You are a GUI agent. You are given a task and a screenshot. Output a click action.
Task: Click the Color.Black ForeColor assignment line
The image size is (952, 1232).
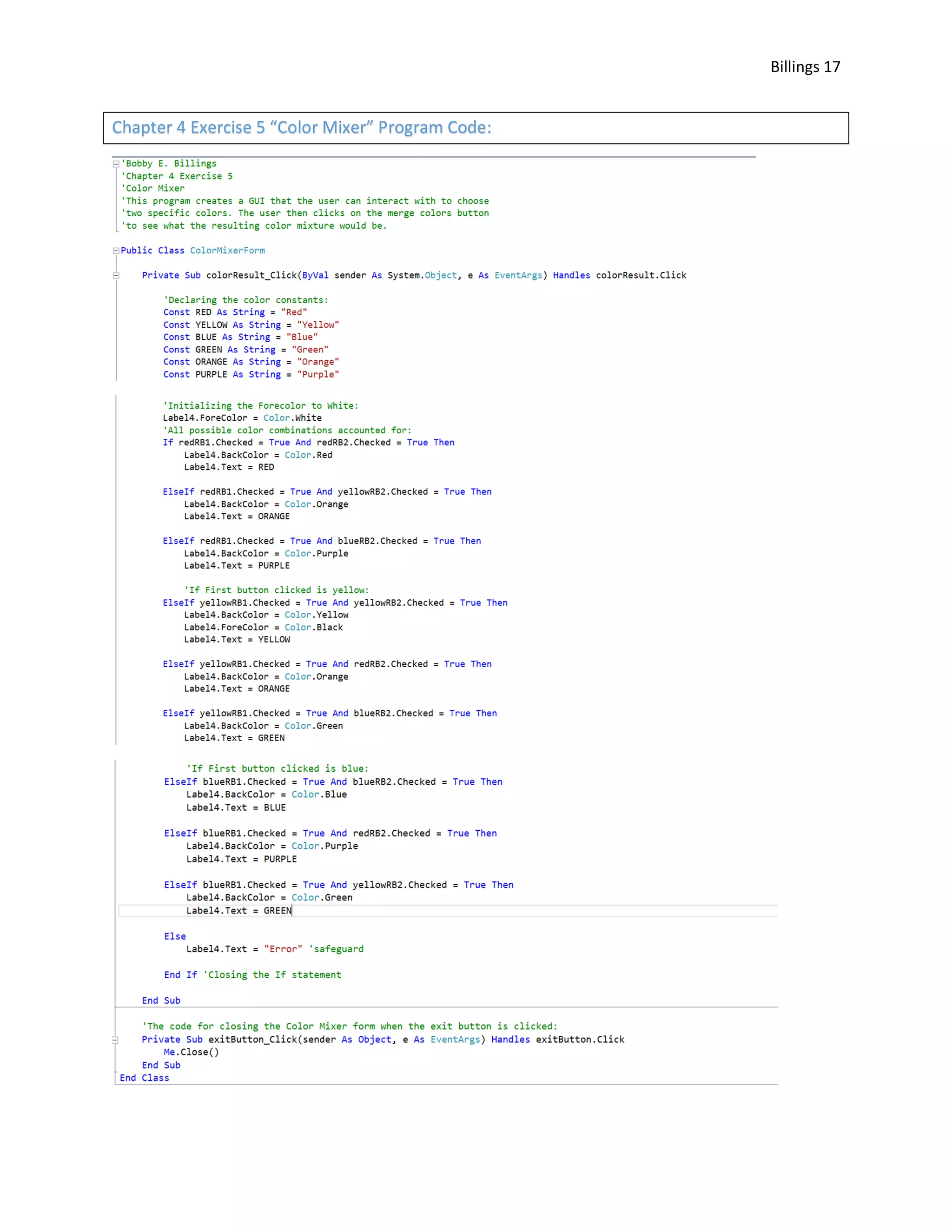click(263, 627)
